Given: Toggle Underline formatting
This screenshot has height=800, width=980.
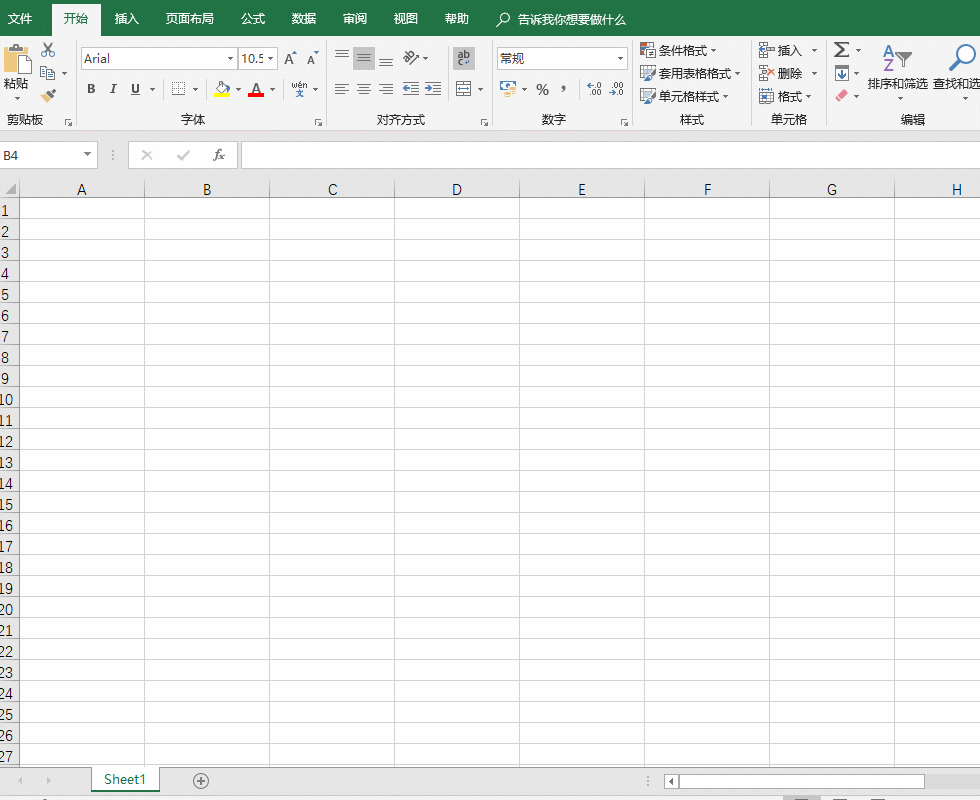Looking at the screenshot, I should (135, 89).
